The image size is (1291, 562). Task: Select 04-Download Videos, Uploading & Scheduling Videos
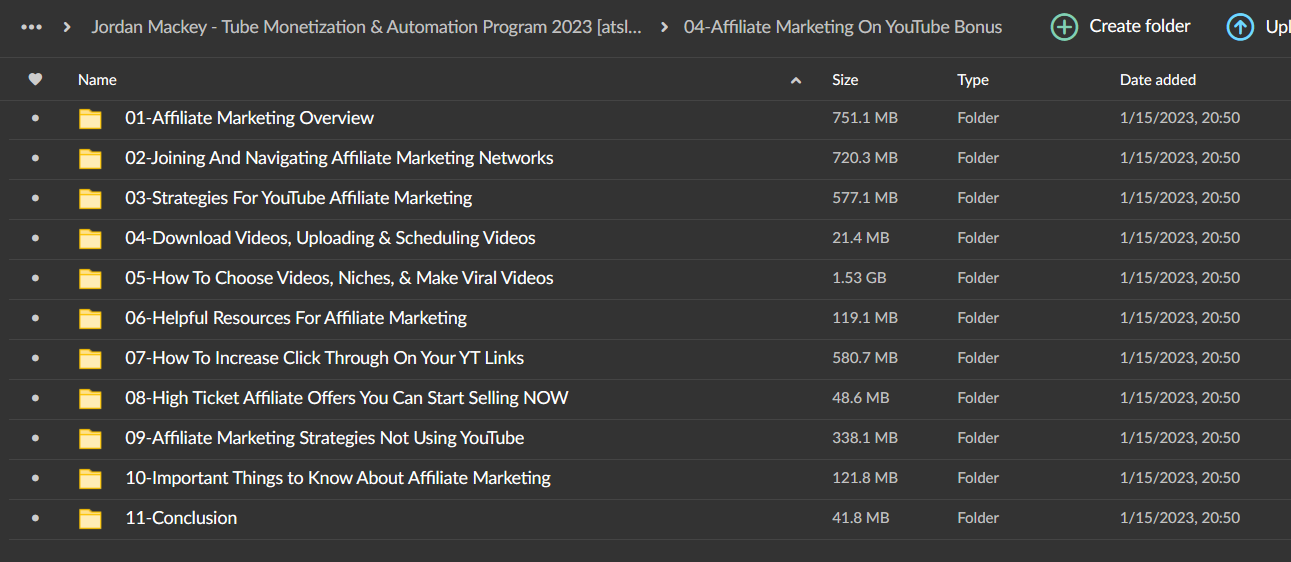[330, 238]
